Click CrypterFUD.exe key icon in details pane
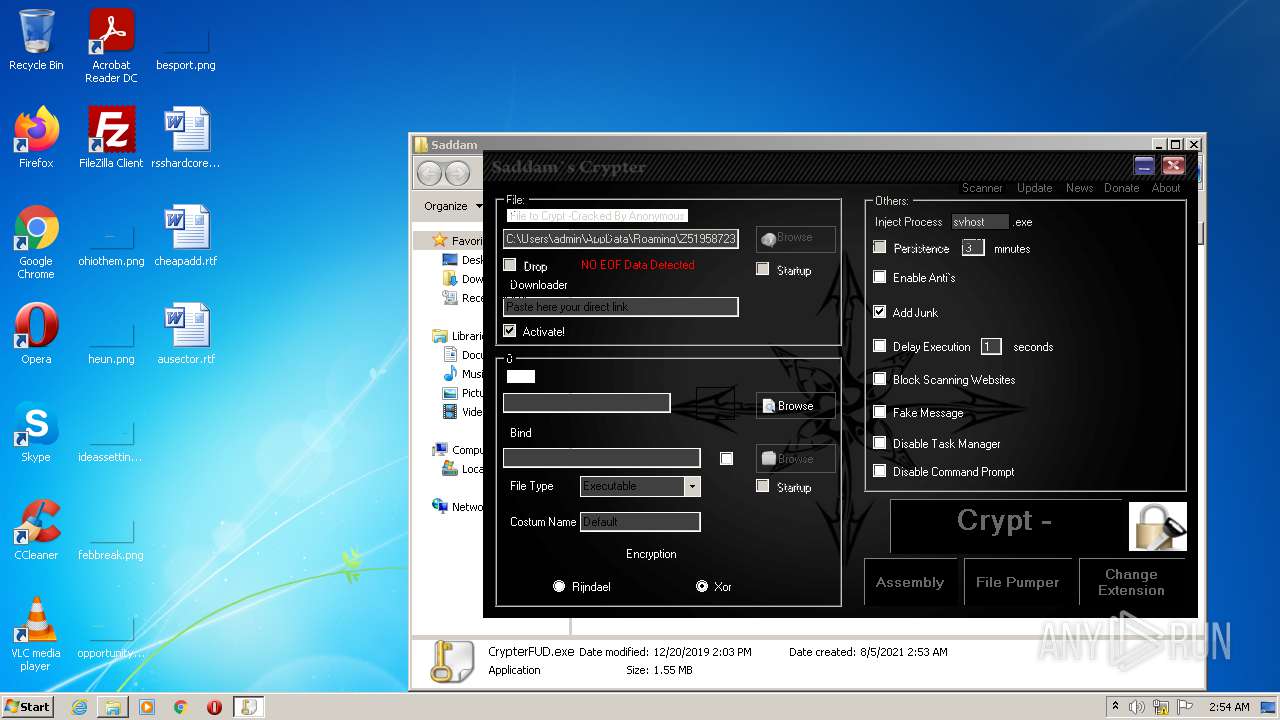This screenshot has width=1280, height=720. click(x=452, y=660)
